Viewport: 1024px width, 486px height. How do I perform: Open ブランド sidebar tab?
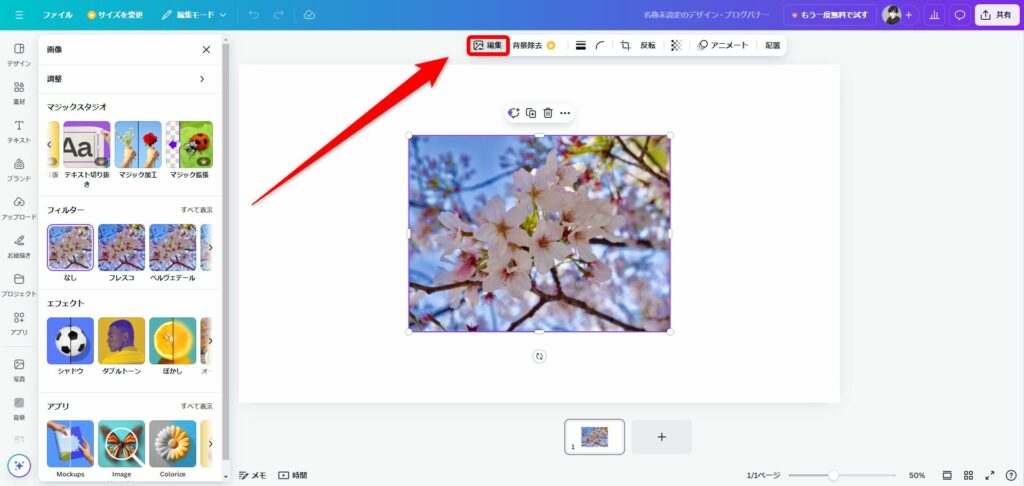pyautogui.click(x=19, y=169)
